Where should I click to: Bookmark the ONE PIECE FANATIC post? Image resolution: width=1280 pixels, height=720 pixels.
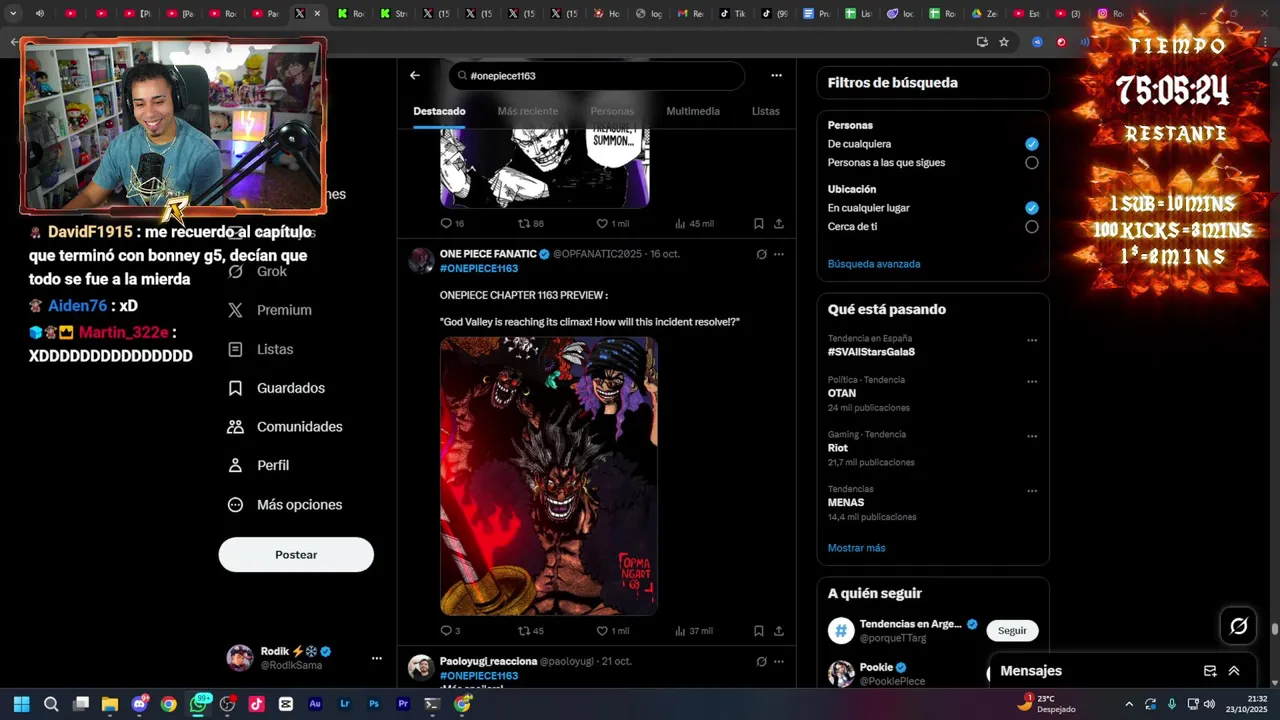(x=759, y=631)
